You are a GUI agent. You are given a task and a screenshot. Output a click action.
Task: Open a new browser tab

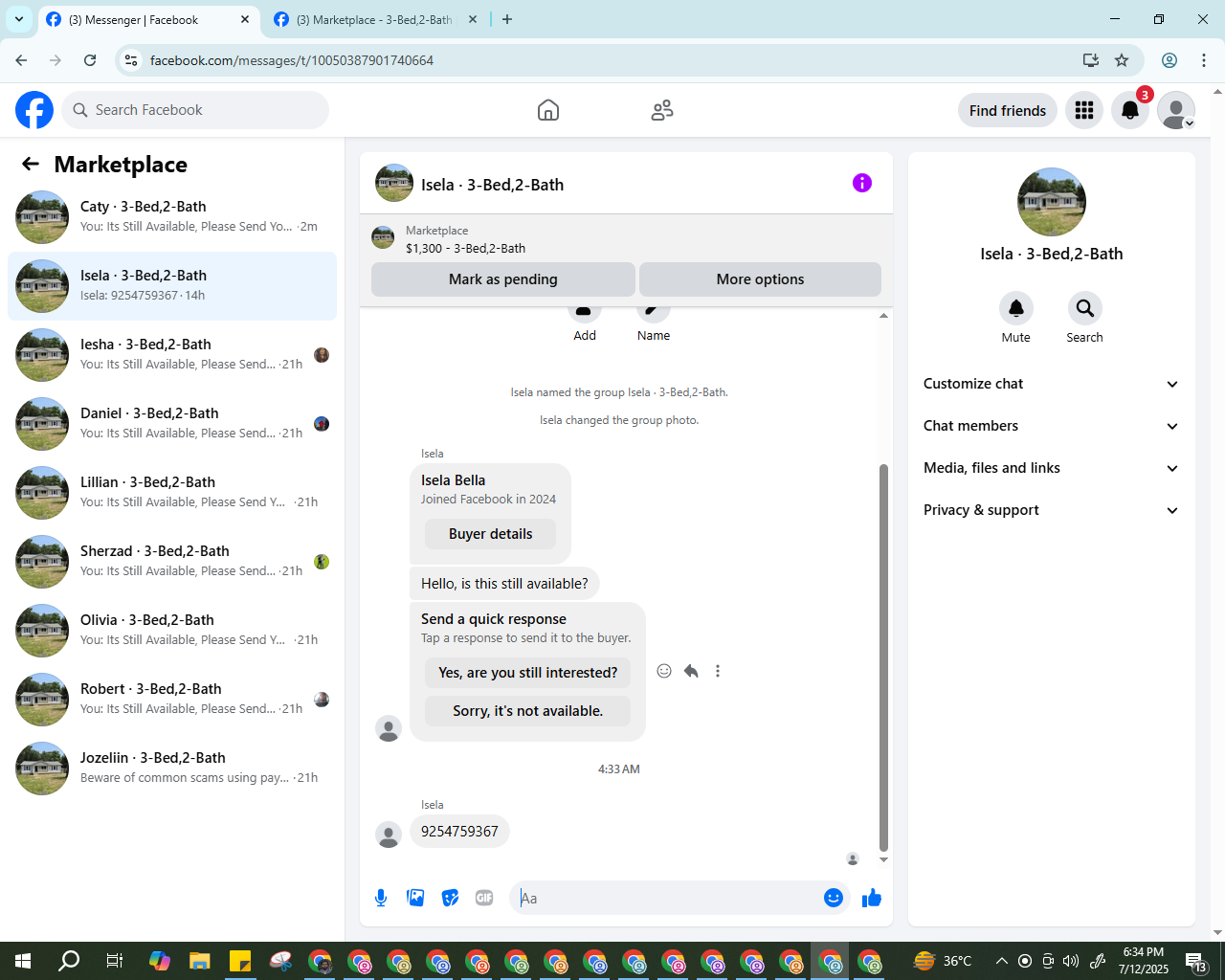[x=507, y=19]
